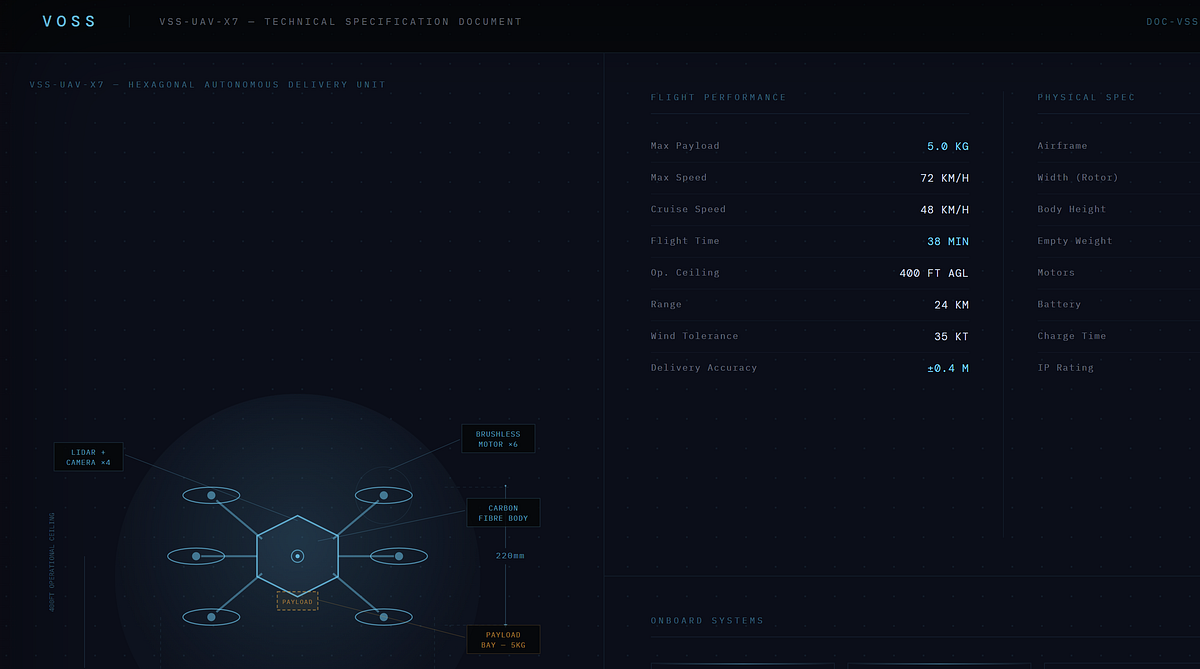Click the 'Charge Time' row label

click(x=1072, y=336)
